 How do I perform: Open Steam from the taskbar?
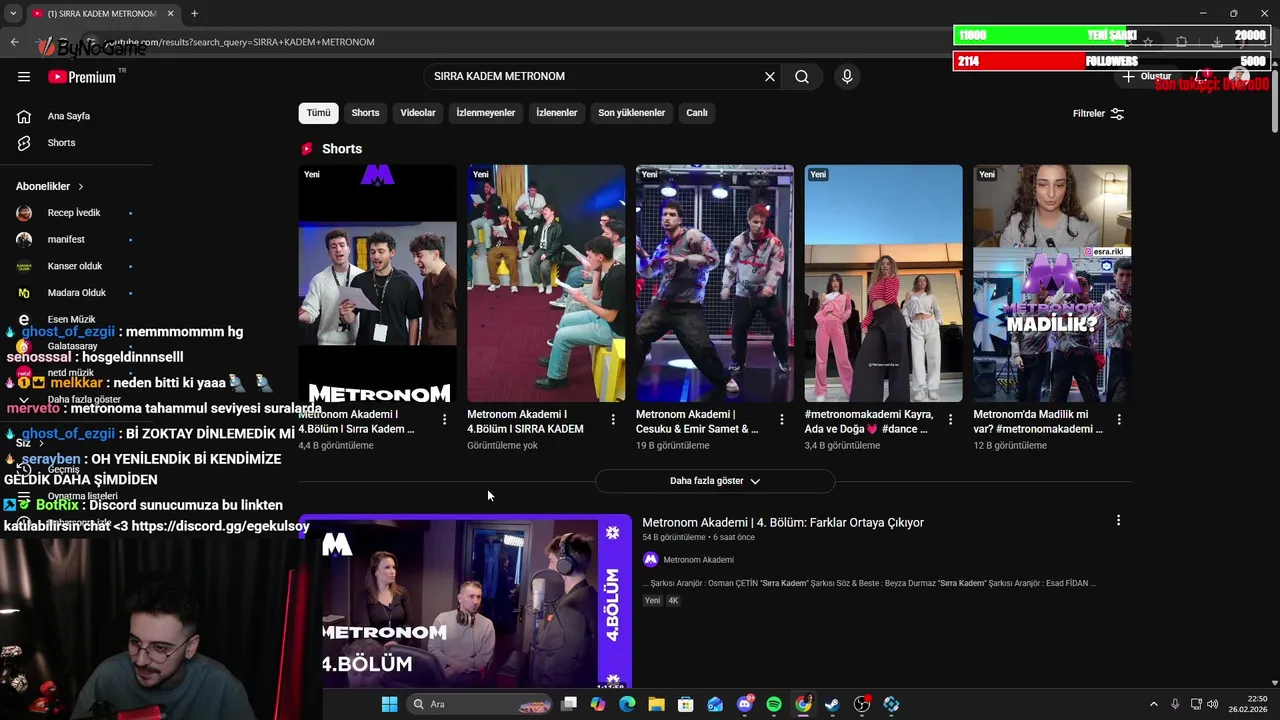(x=832, y=704)
